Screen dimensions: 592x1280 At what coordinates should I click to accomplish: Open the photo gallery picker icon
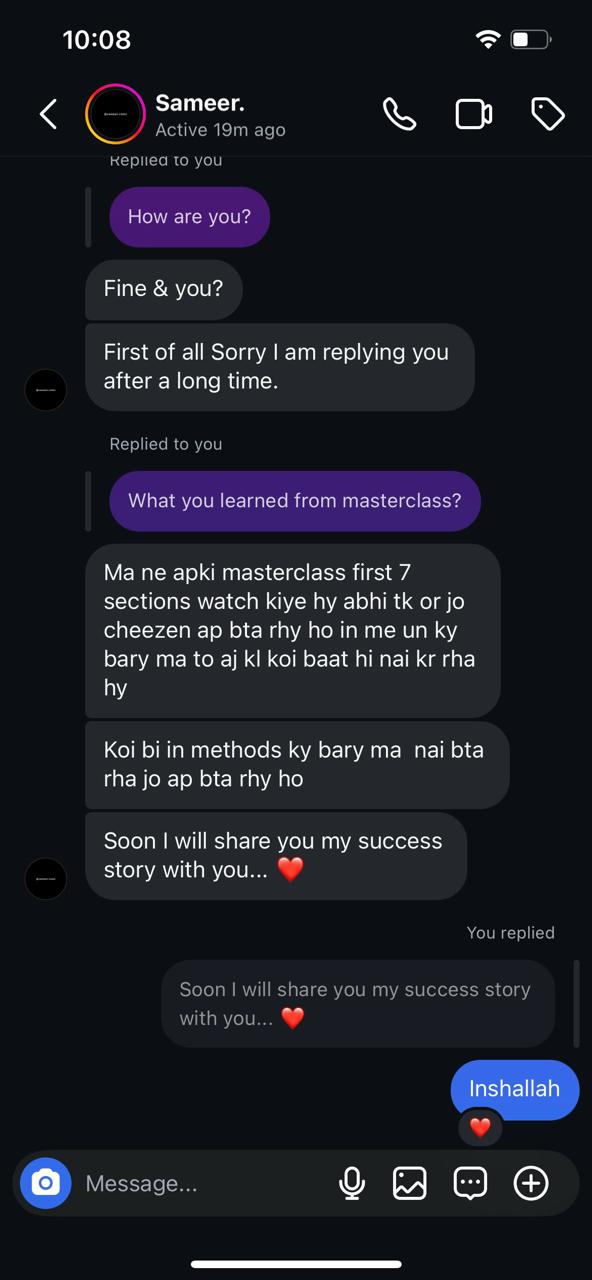tap(410, 1183)
